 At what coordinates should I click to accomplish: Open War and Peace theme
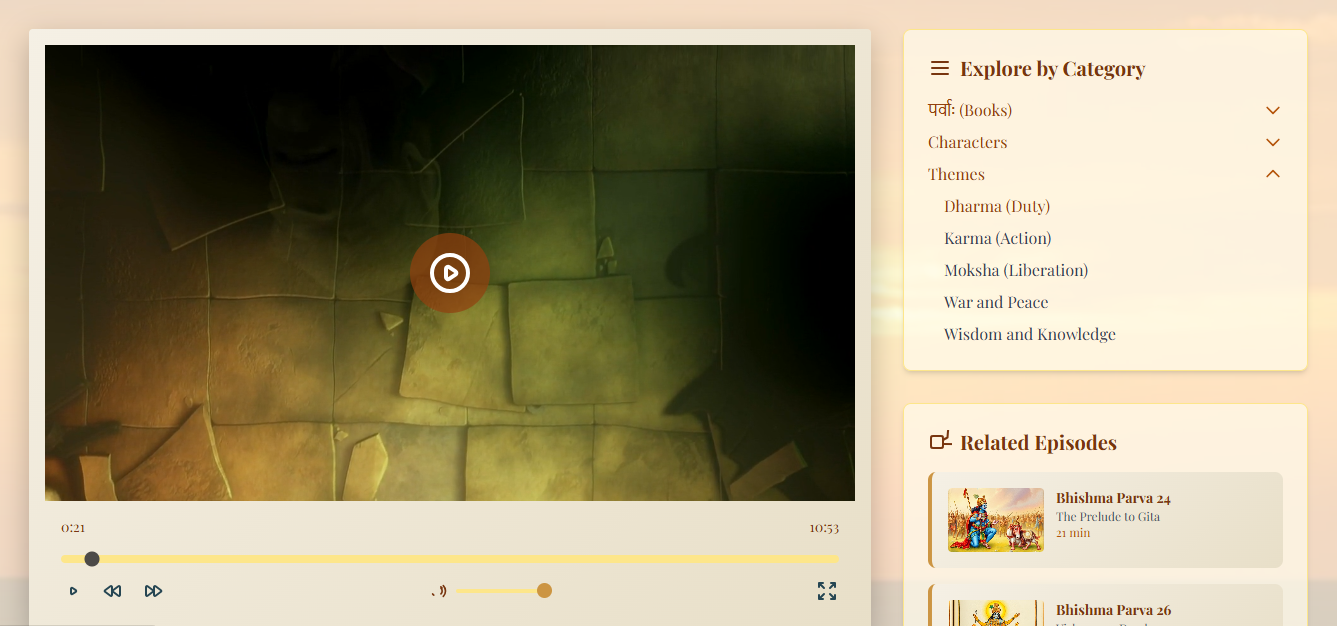click(x=996, y=302)
